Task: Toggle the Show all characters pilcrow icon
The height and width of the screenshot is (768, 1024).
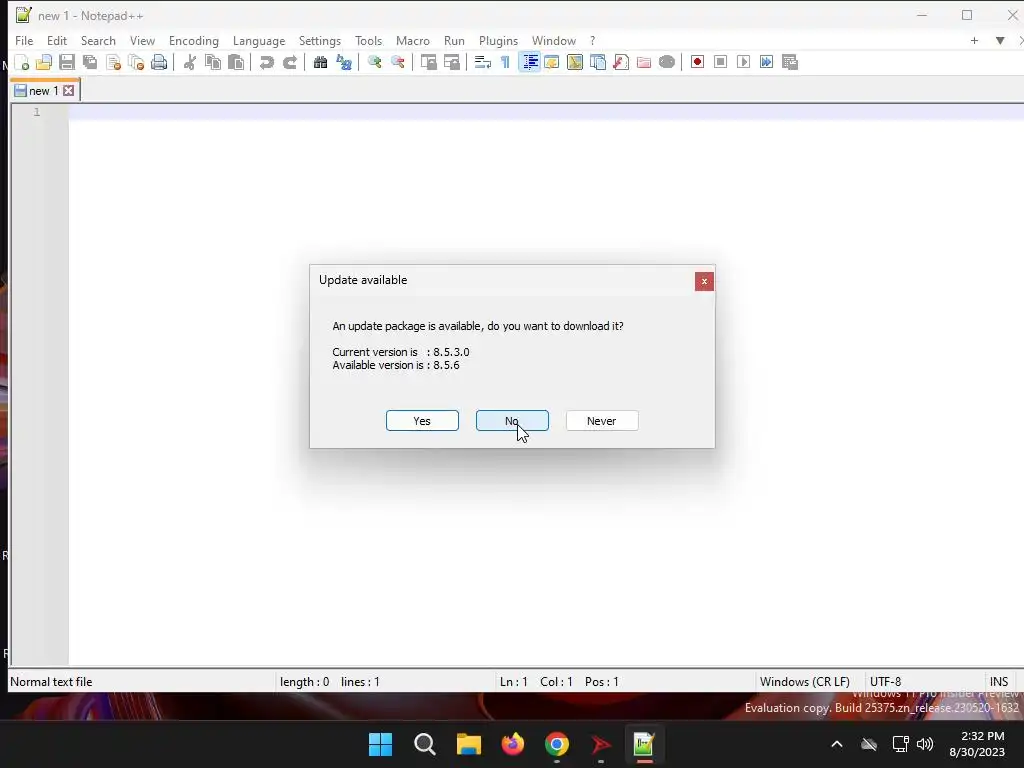Action: click(505, 62)
